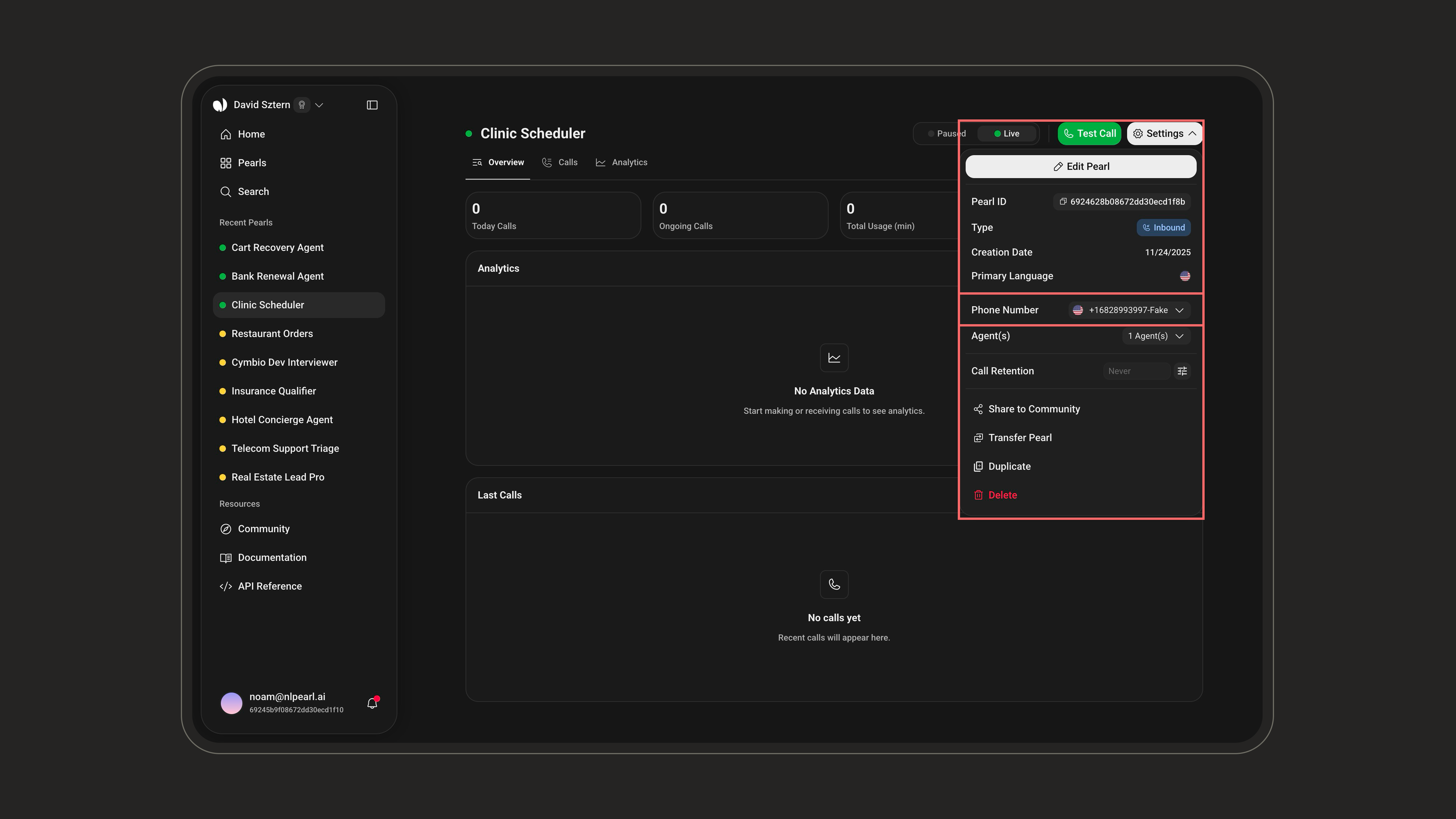Click the badge icon next to David Sztern
This screenshot has width=1456, height=819.
[302, 105]
